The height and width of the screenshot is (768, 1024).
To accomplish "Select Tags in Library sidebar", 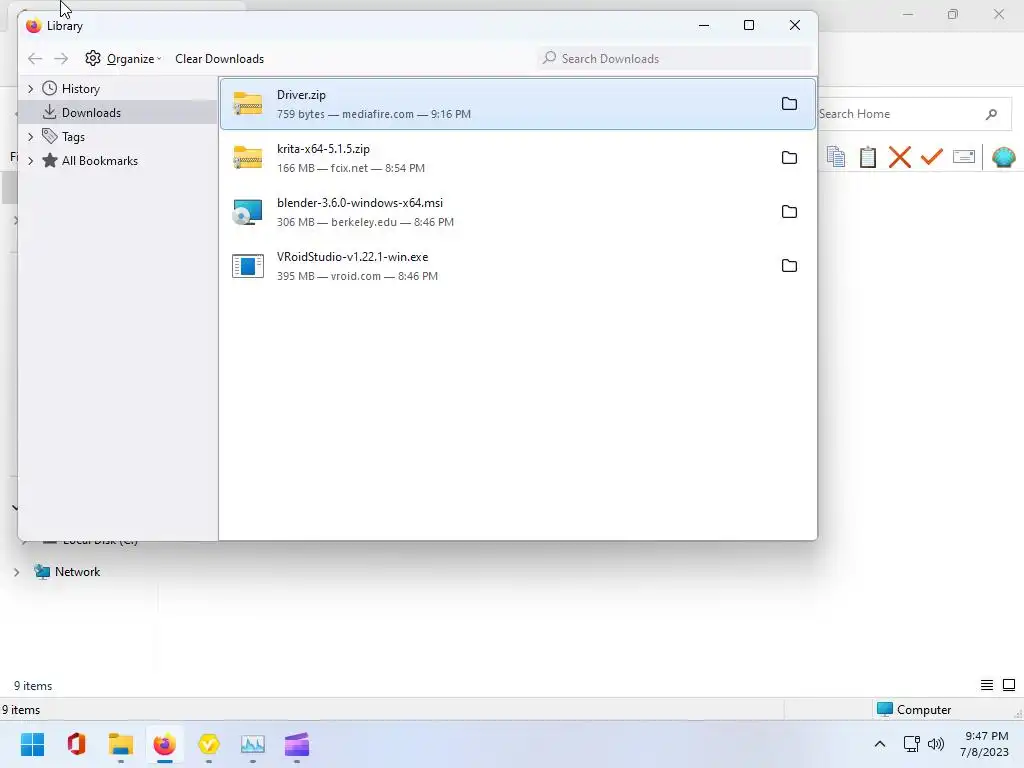I will pyautogui.click(x=73, y=137).
